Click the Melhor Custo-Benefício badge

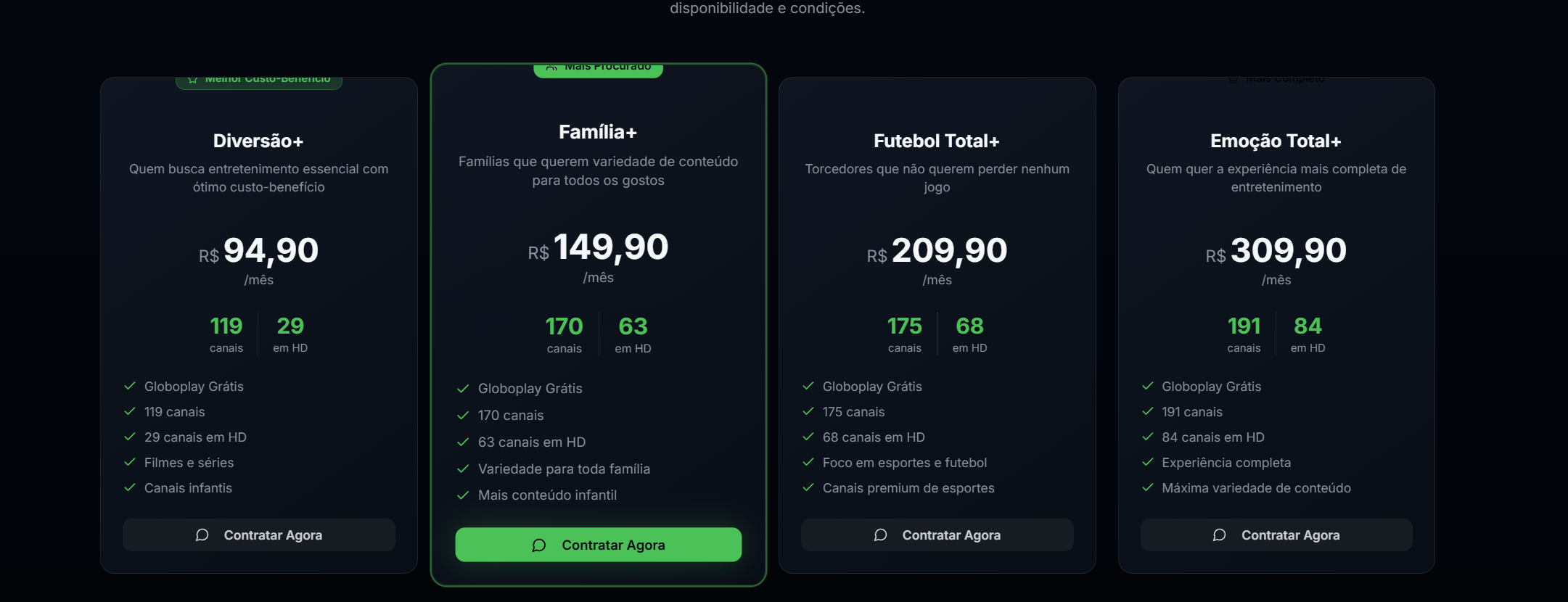pos(259,82)
